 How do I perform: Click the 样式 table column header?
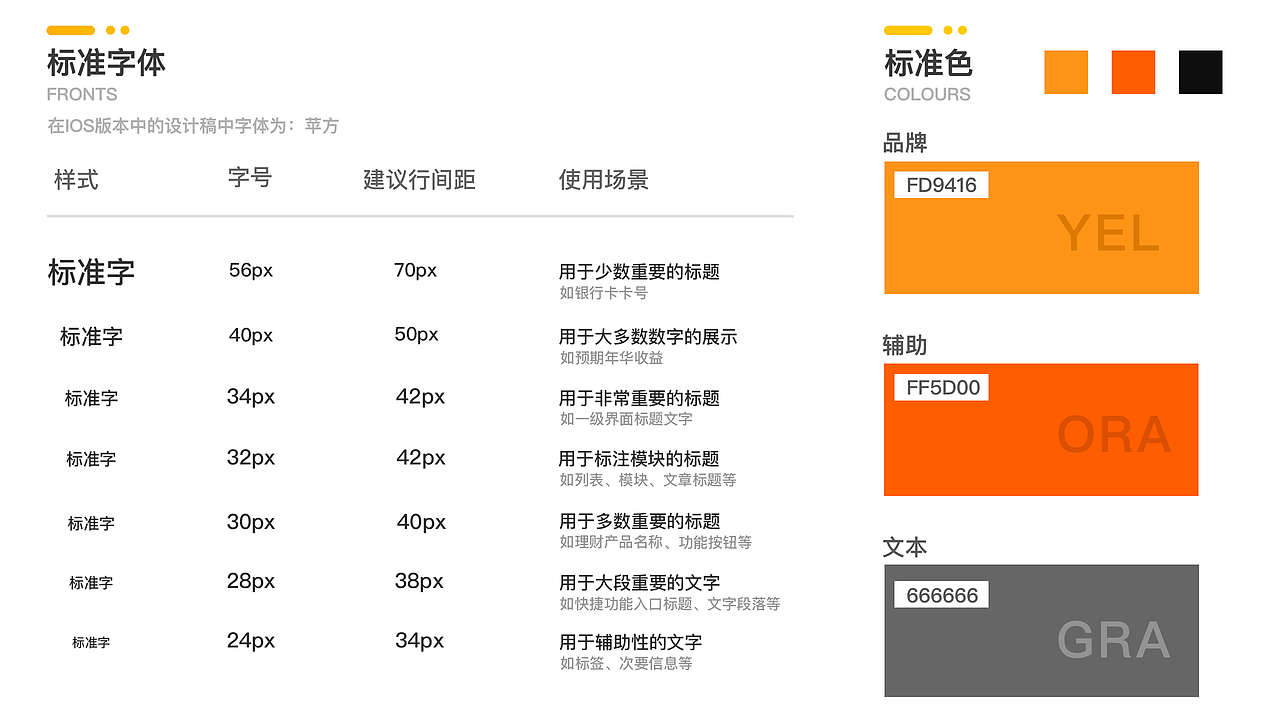click(75, 180)
